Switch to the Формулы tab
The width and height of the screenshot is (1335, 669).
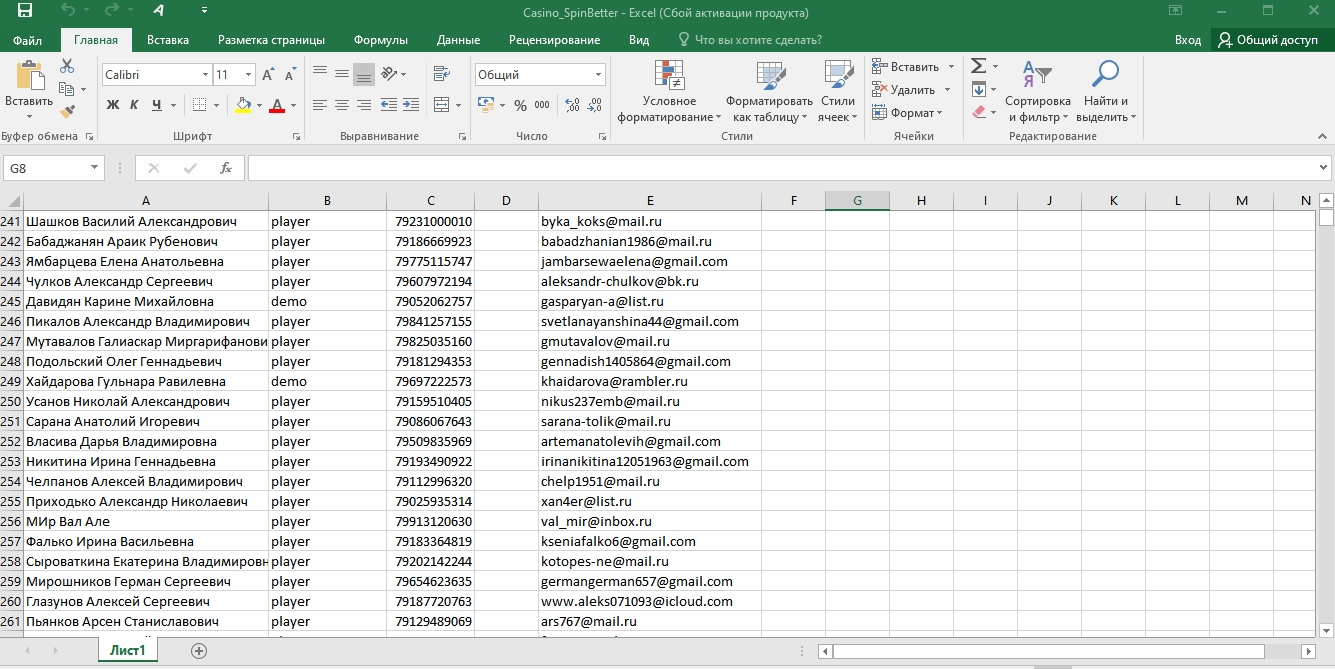point(380,40)
